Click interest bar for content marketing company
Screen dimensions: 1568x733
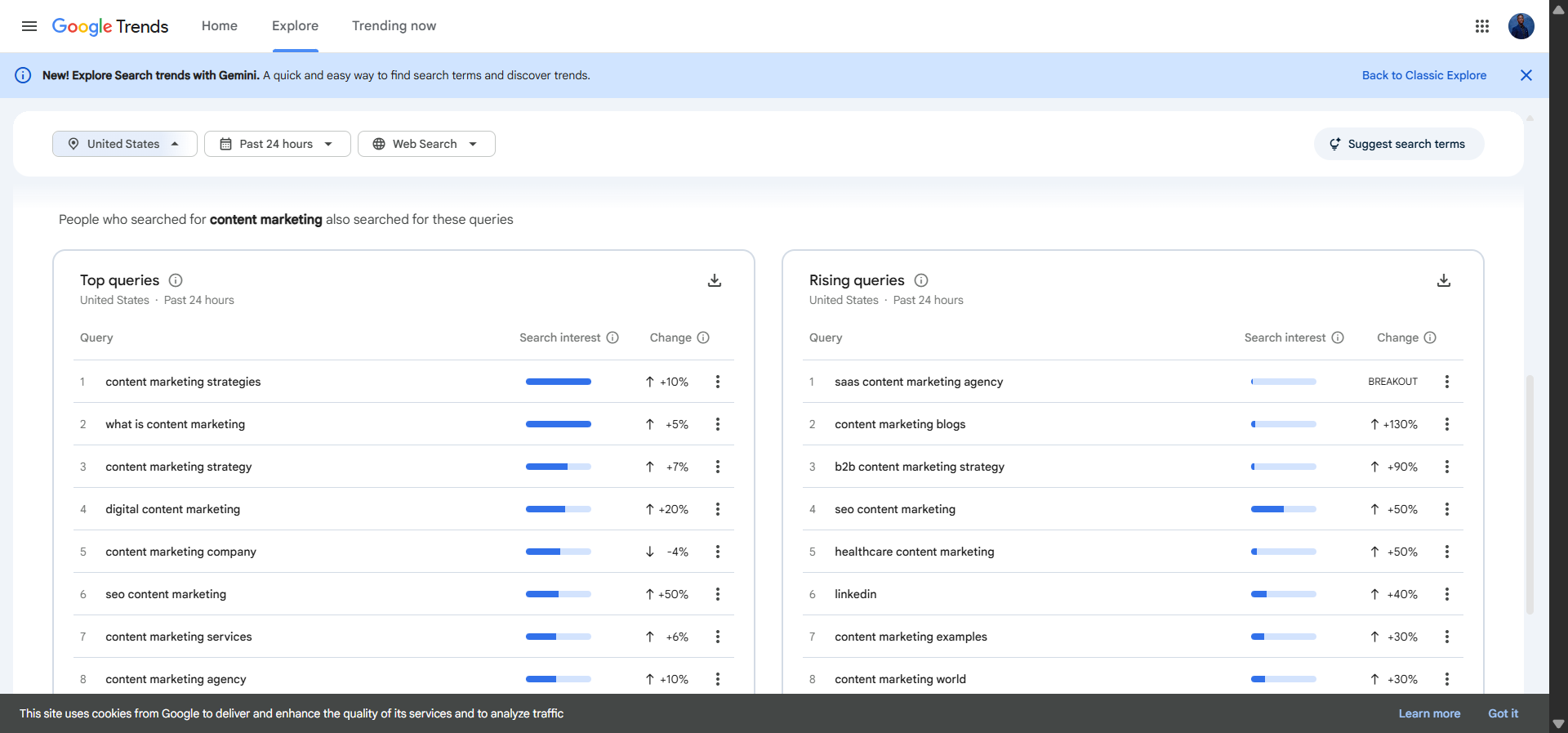coord(559,552)
